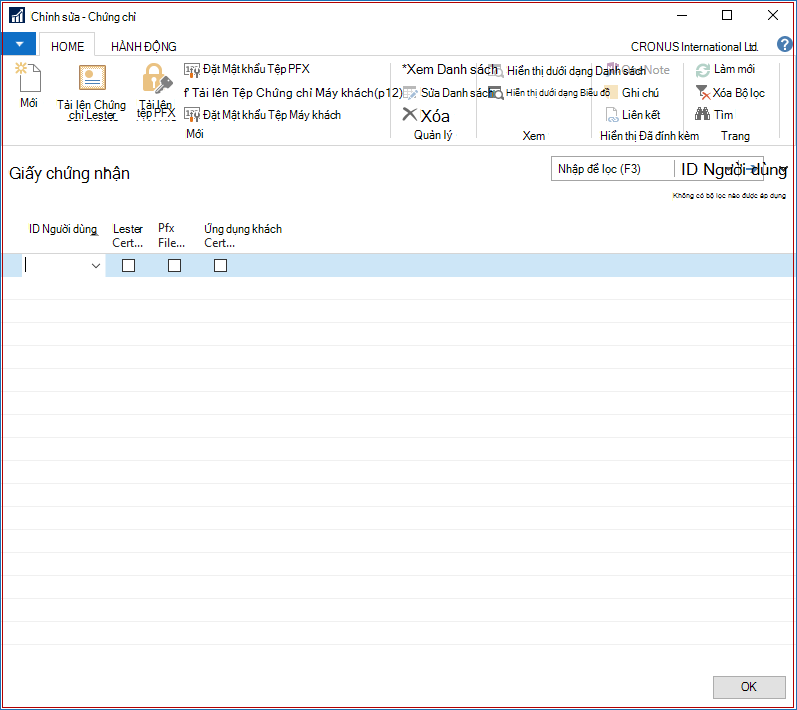Open Ghi chú notes
The image size is (797, 710).
(632, 92)
